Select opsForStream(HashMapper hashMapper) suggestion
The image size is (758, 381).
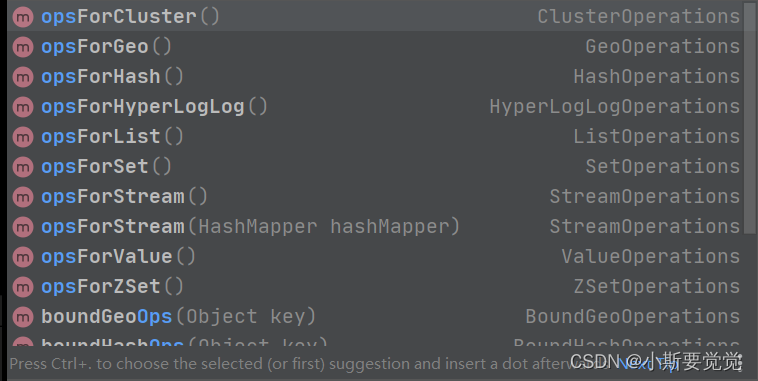[375, 226]
